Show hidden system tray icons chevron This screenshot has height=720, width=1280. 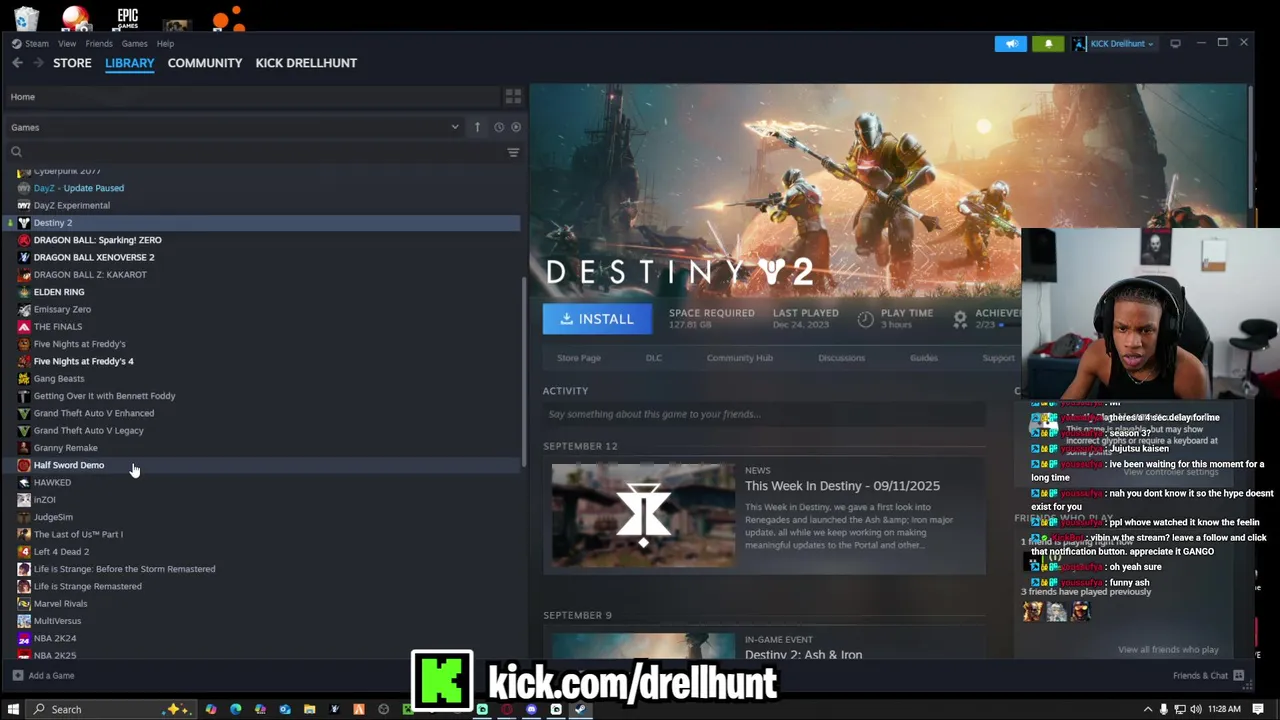(1147, 709)
